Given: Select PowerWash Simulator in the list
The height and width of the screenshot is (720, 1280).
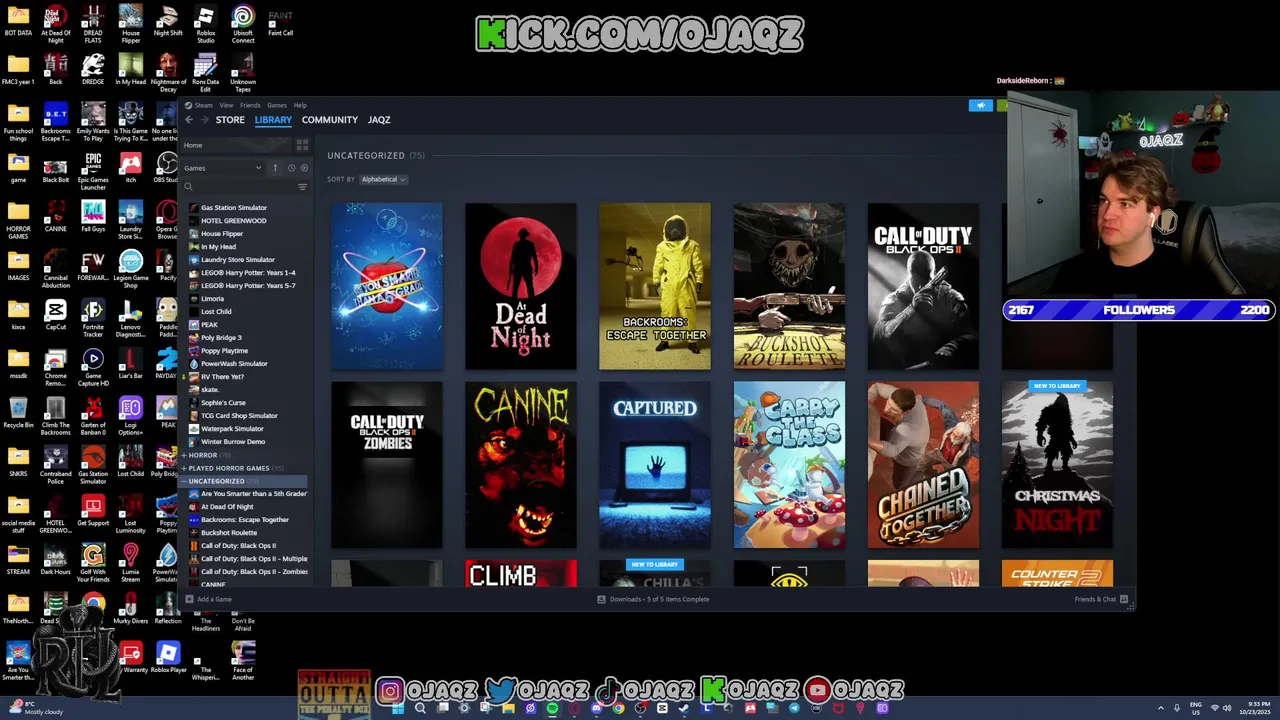Looking at the screenshot, I should pos(234,364).
